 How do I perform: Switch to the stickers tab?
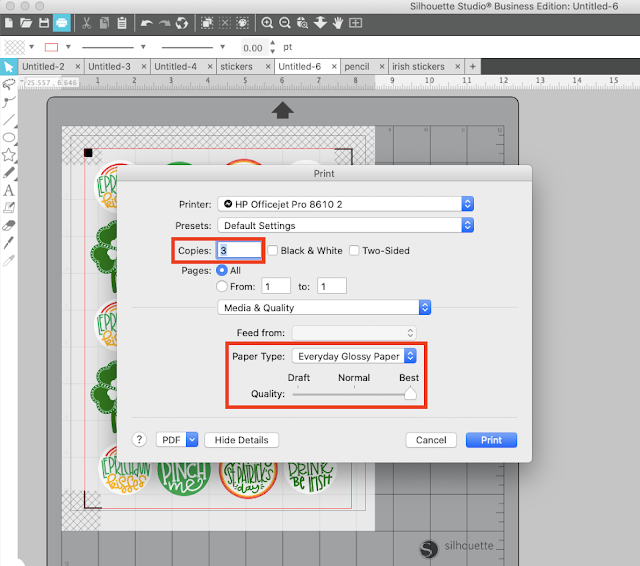coord(236,67)
